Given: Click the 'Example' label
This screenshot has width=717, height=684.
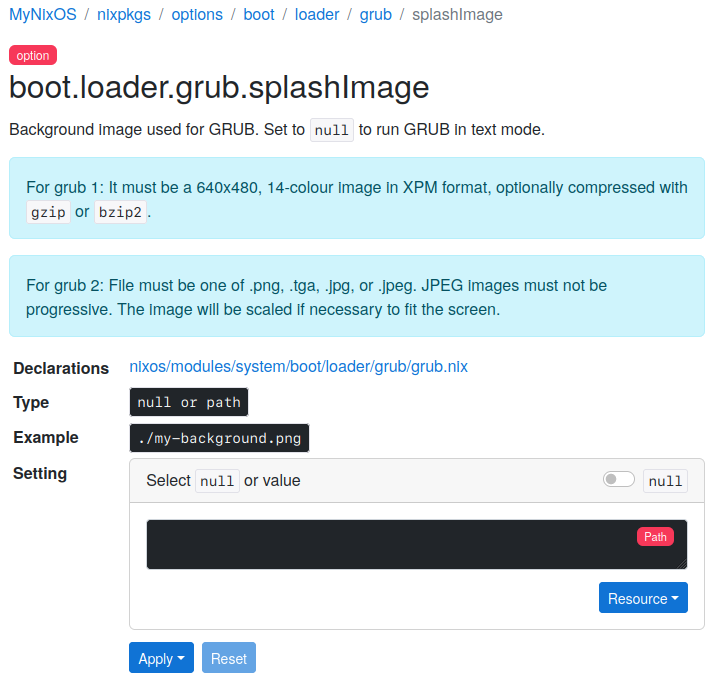Looking at the screenshot, I should pos(46,438).
